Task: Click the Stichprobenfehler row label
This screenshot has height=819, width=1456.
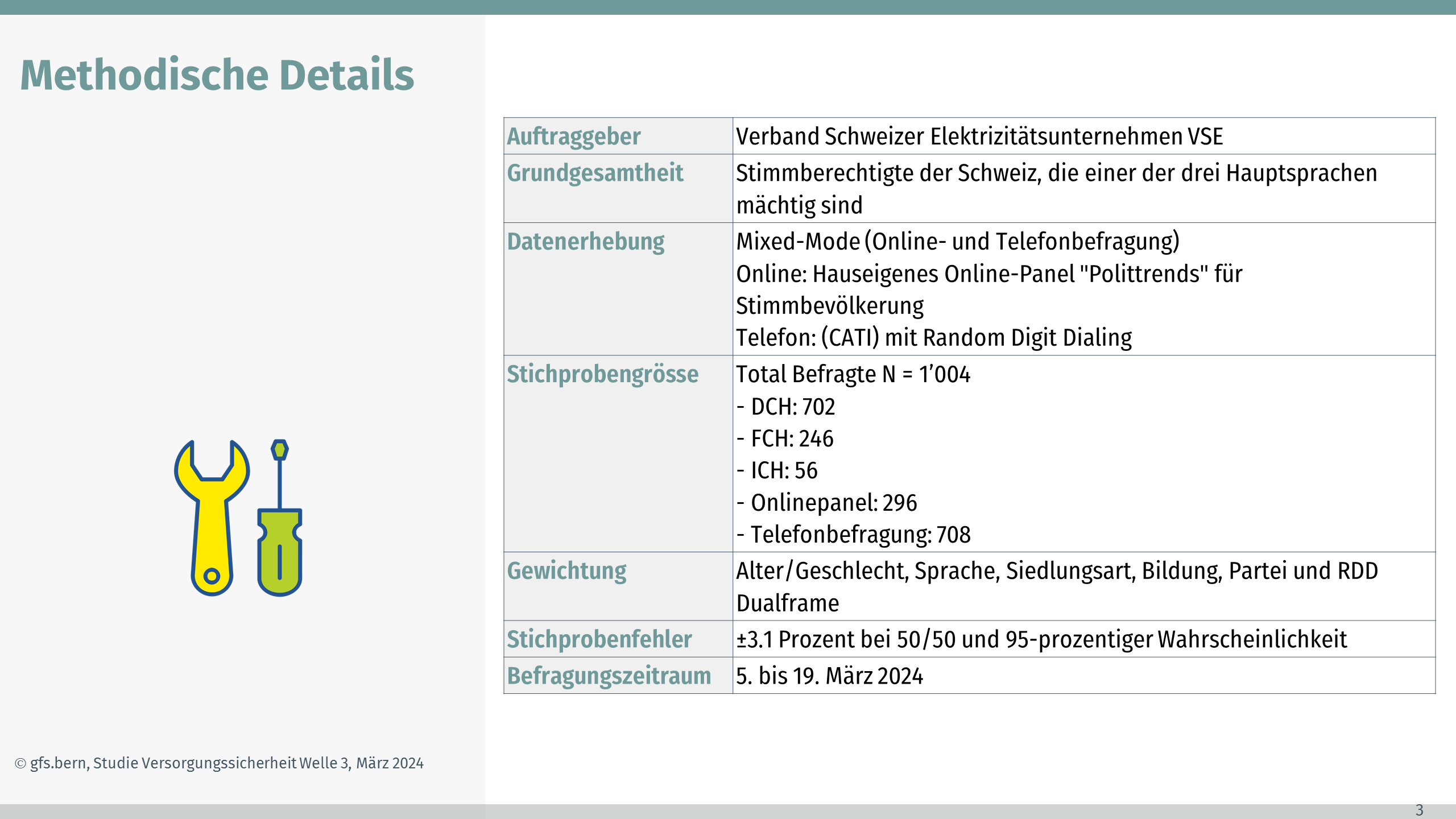Action: coord(599,639)
